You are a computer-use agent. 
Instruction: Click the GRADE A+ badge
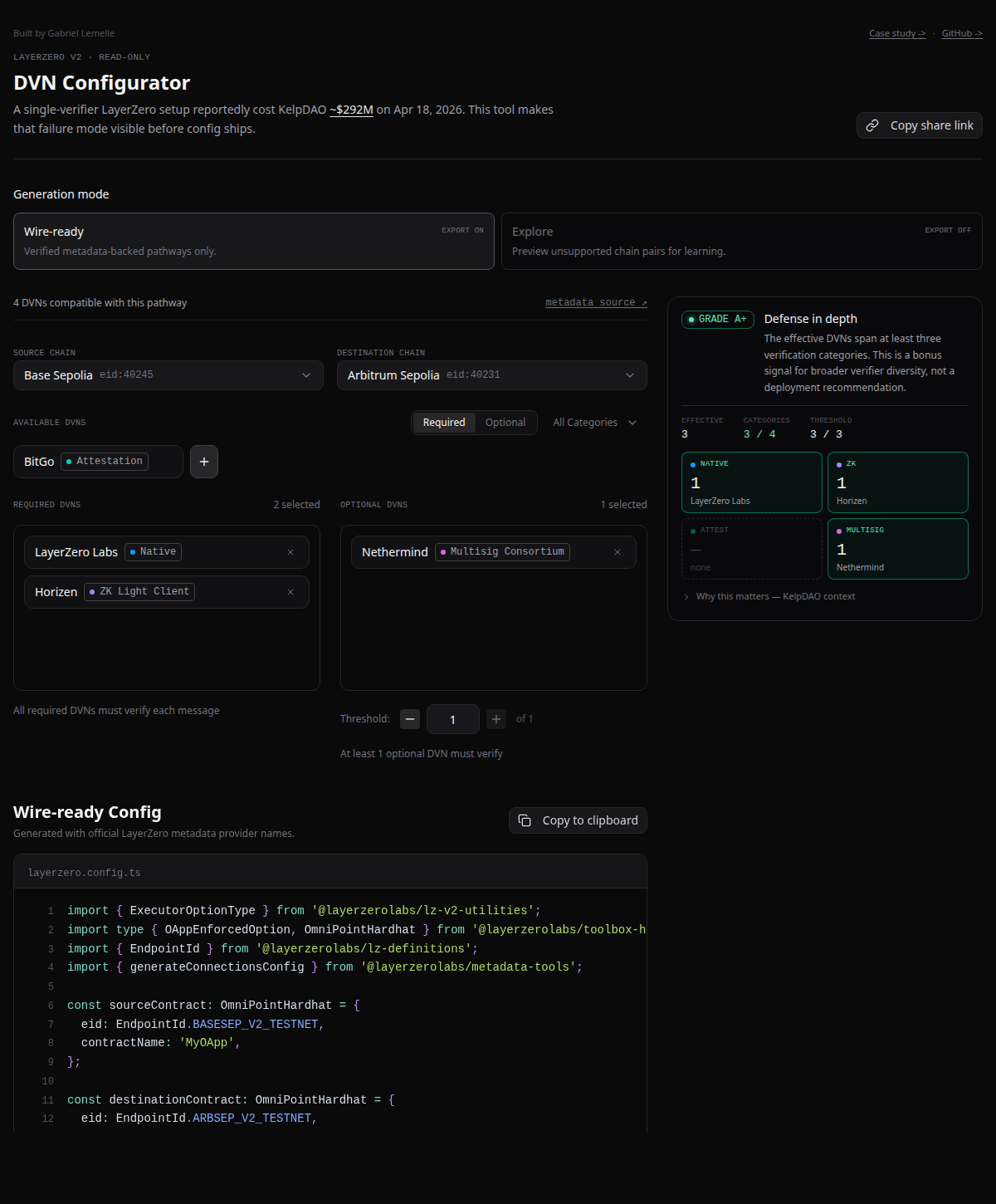pyautogui.click(x=718, y=319)
